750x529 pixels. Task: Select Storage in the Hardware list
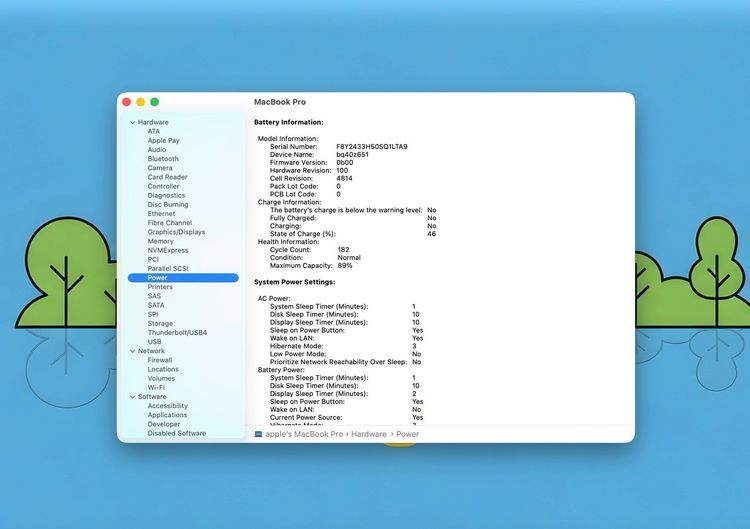click(x=160, y=324)
